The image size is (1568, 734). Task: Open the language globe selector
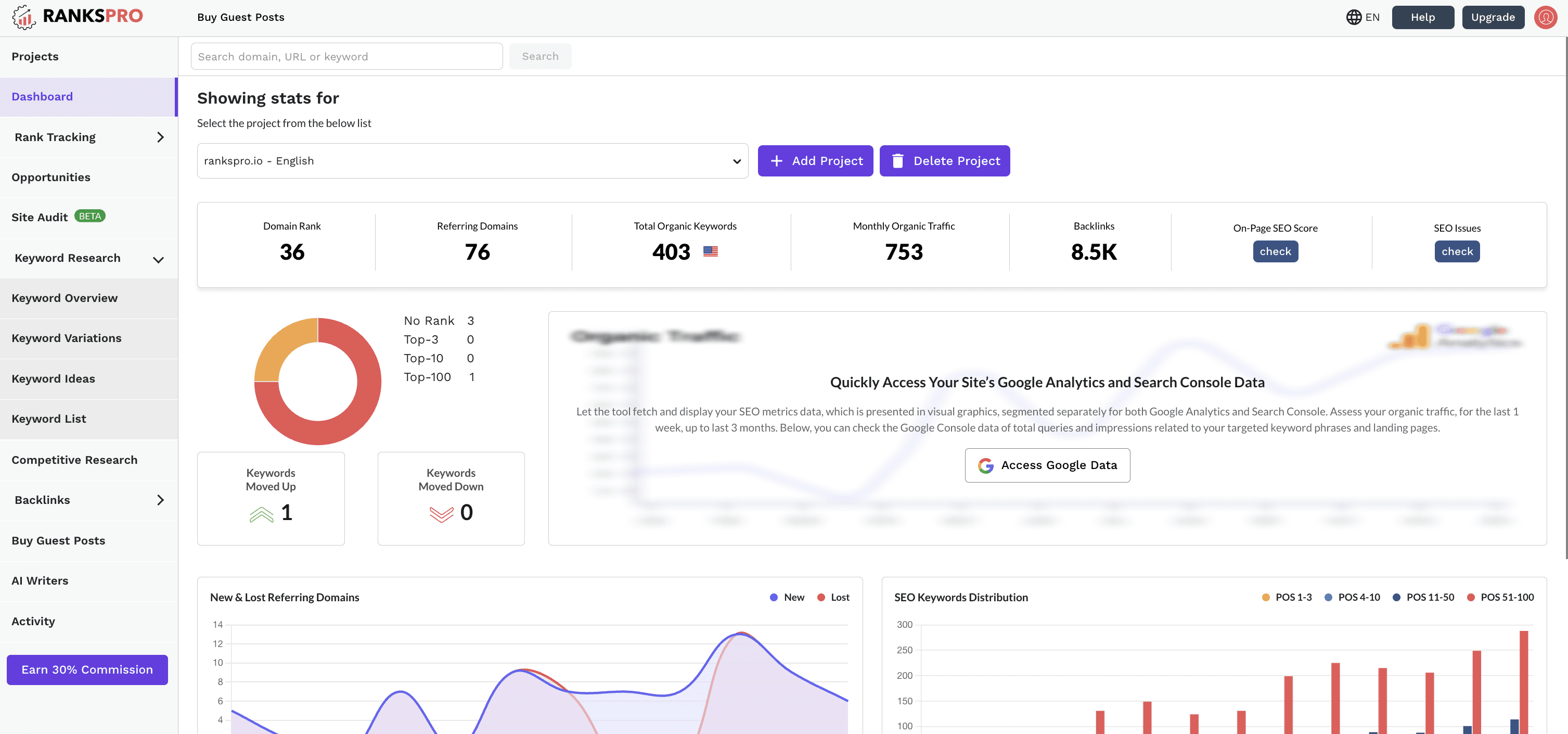(1363, 17)
